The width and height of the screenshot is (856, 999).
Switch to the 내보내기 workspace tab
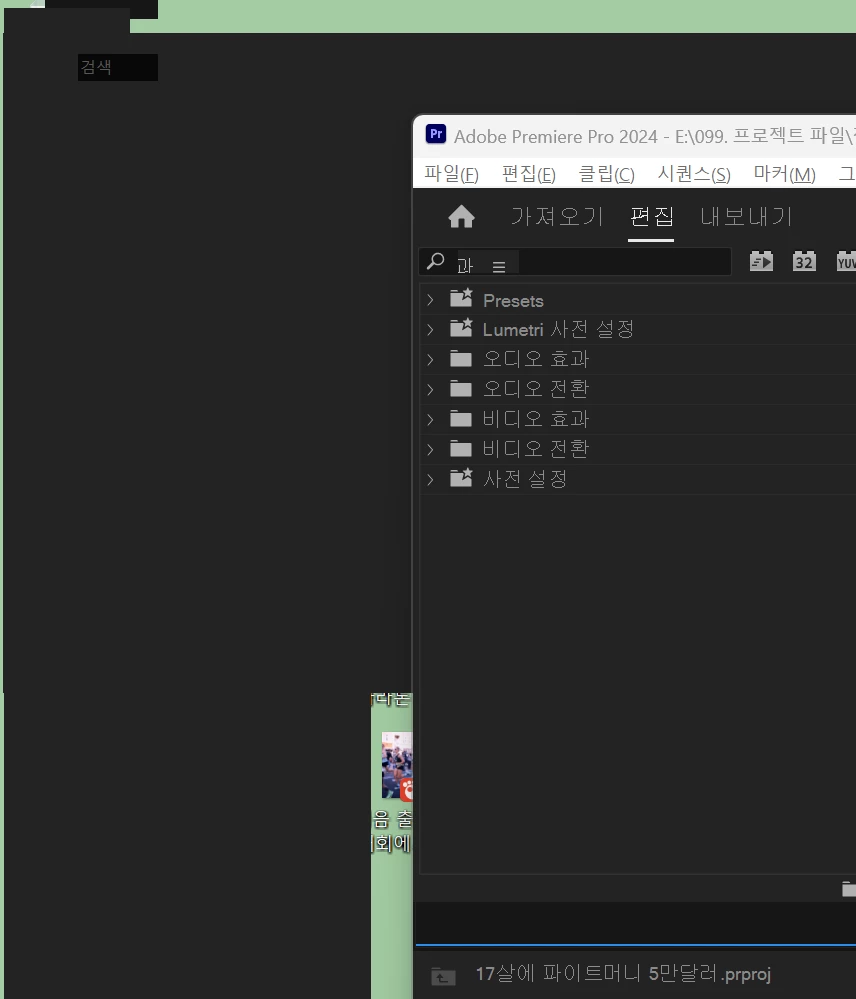(746, 217)
